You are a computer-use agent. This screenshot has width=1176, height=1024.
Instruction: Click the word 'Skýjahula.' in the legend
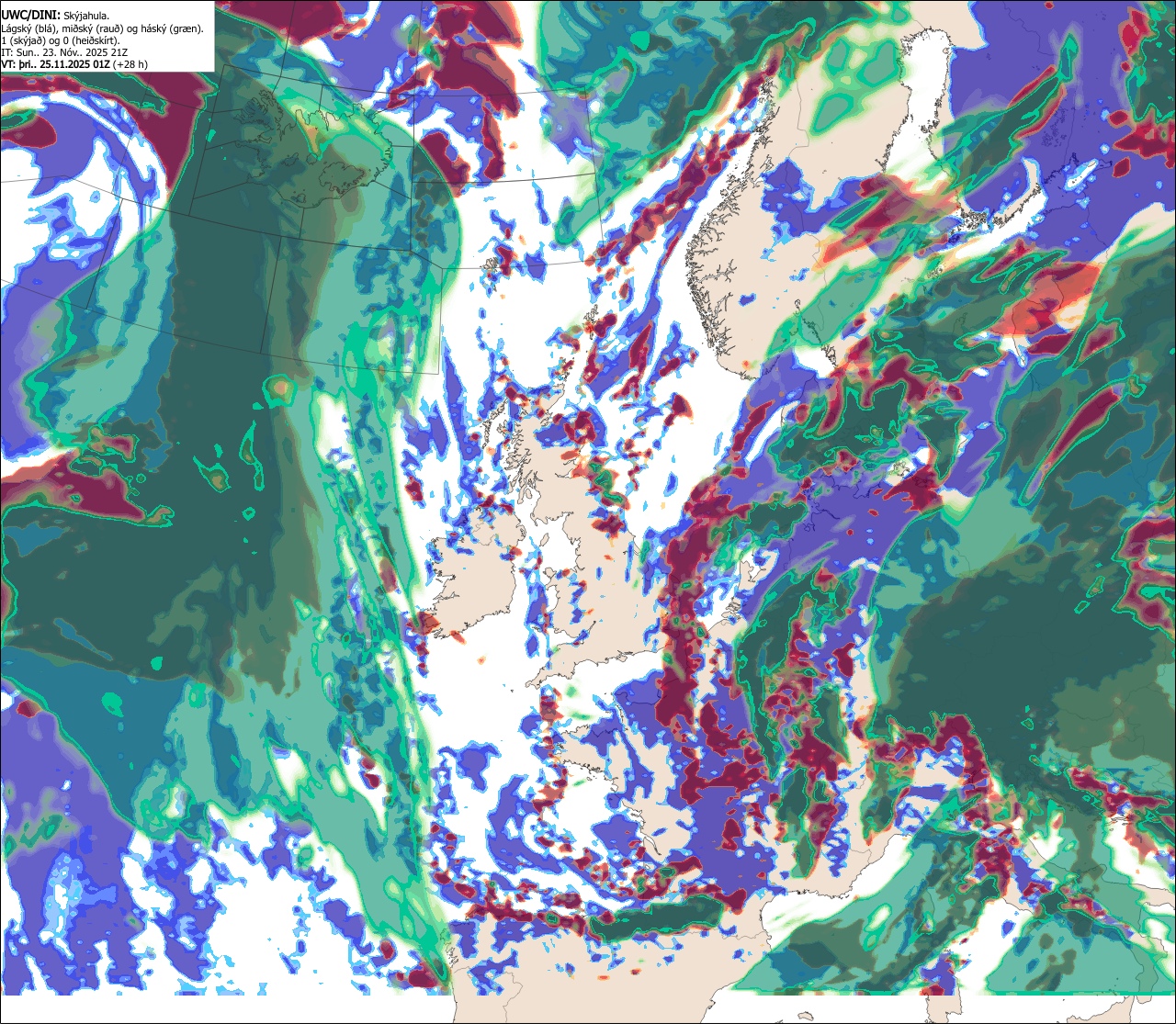pyautogui.click(x=86, y=17)
